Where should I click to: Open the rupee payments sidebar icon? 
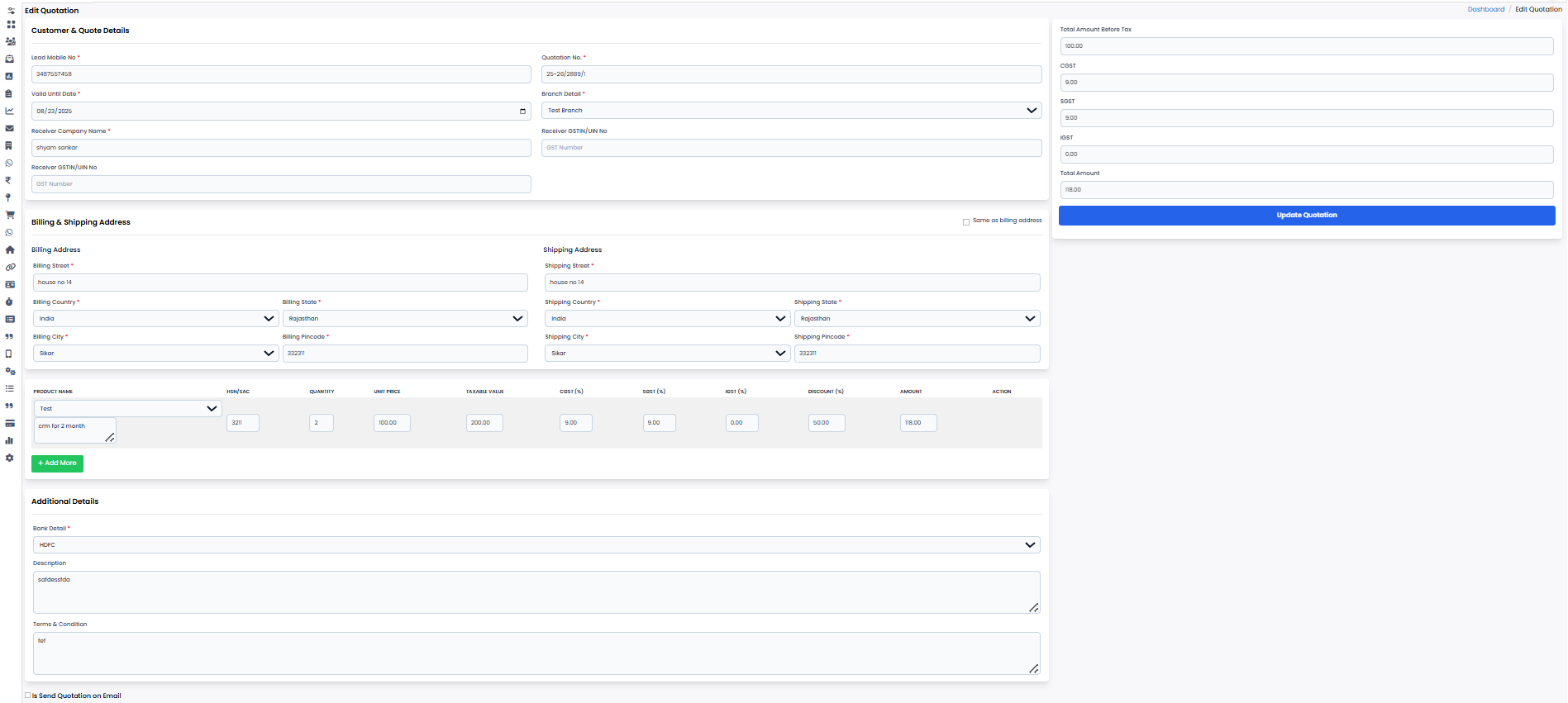[9, 180]
